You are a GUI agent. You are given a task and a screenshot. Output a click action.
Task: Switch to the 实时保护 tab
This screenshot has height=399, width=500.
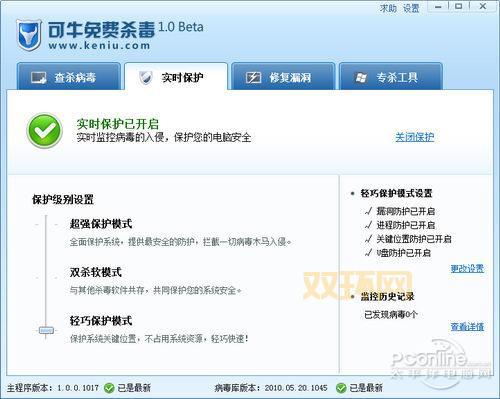[176, 76]
